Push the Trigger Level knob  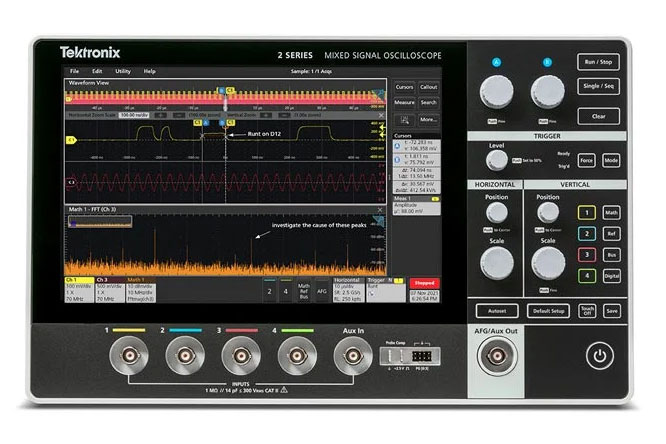(x=496, y=160)
